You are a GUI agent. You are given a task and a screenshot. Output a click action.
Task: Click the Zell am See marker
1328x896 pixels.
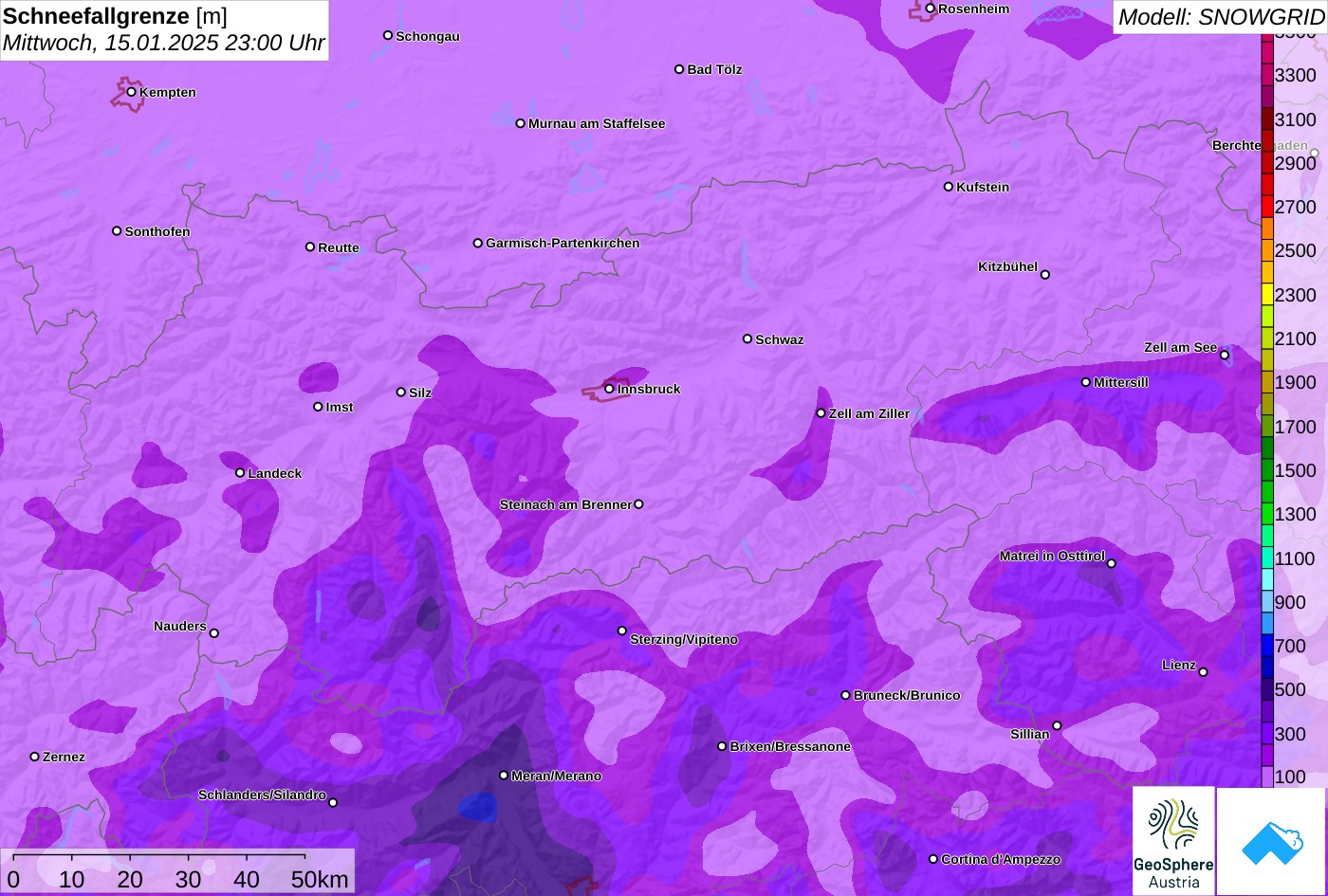coord(1225,356)
